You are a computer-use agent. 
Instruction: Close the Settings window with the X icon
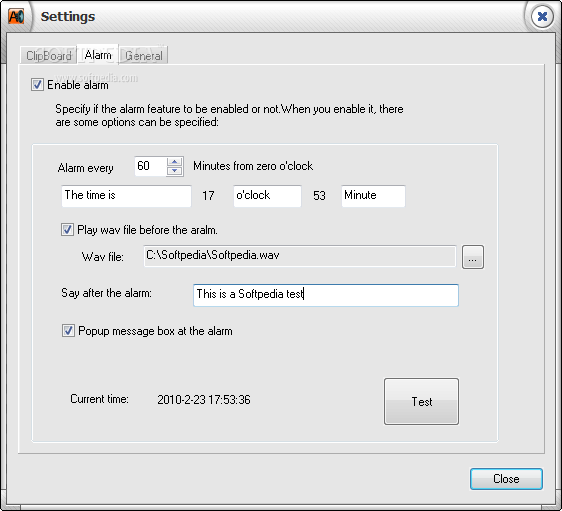pos(542,16)
